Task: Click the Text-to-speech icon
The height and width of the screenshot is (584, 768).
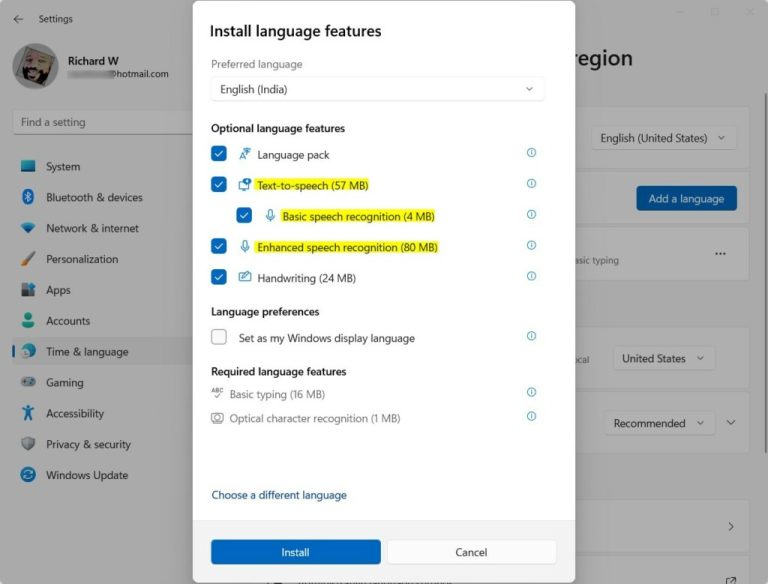Action: point(245,185)
